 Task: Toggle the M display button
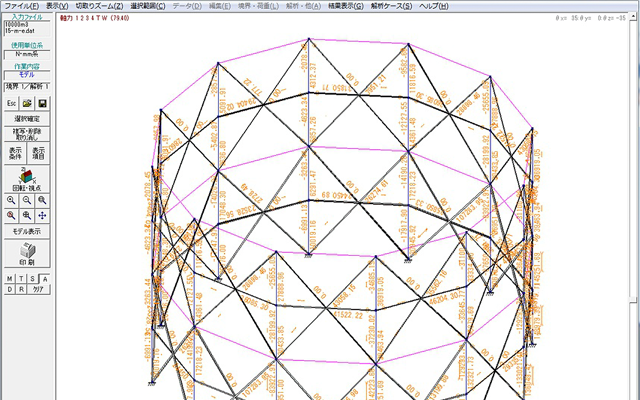coord(9,278)
